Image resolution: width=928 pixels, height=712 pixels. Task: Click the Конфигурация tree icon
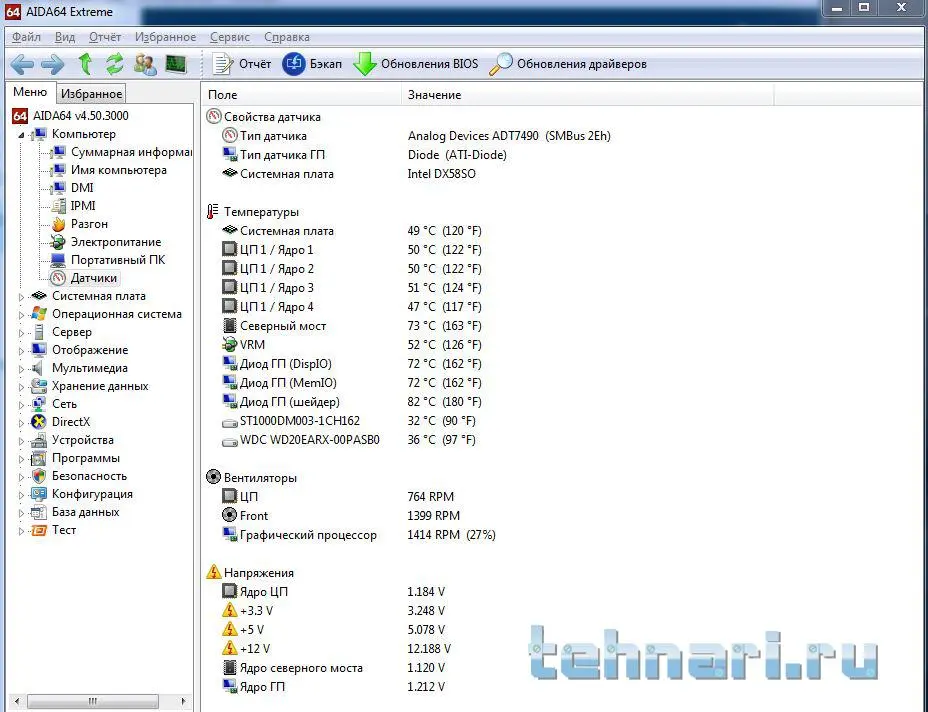coord(38,494)
